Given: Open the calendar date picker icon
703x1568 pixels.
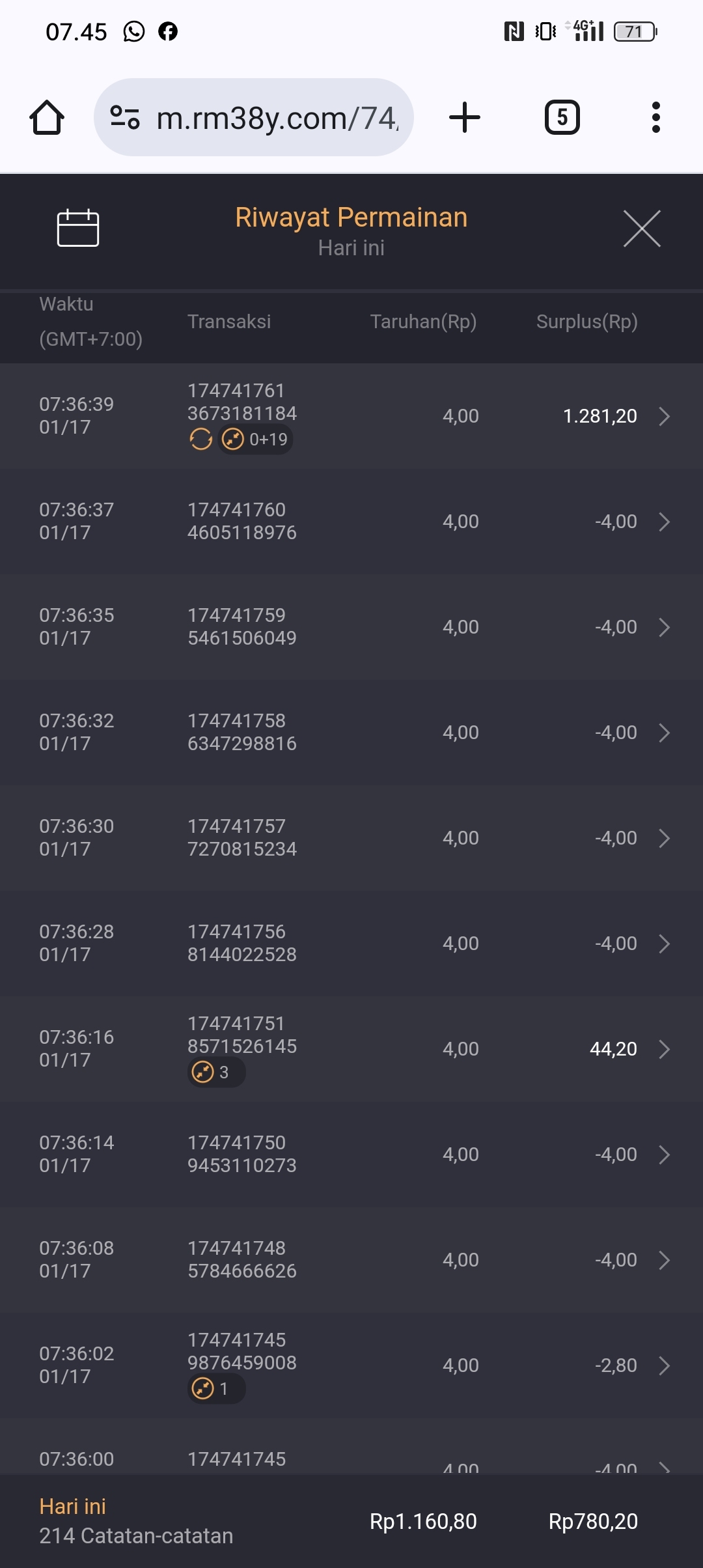Looking at the screenshot, I should [78, 229].
